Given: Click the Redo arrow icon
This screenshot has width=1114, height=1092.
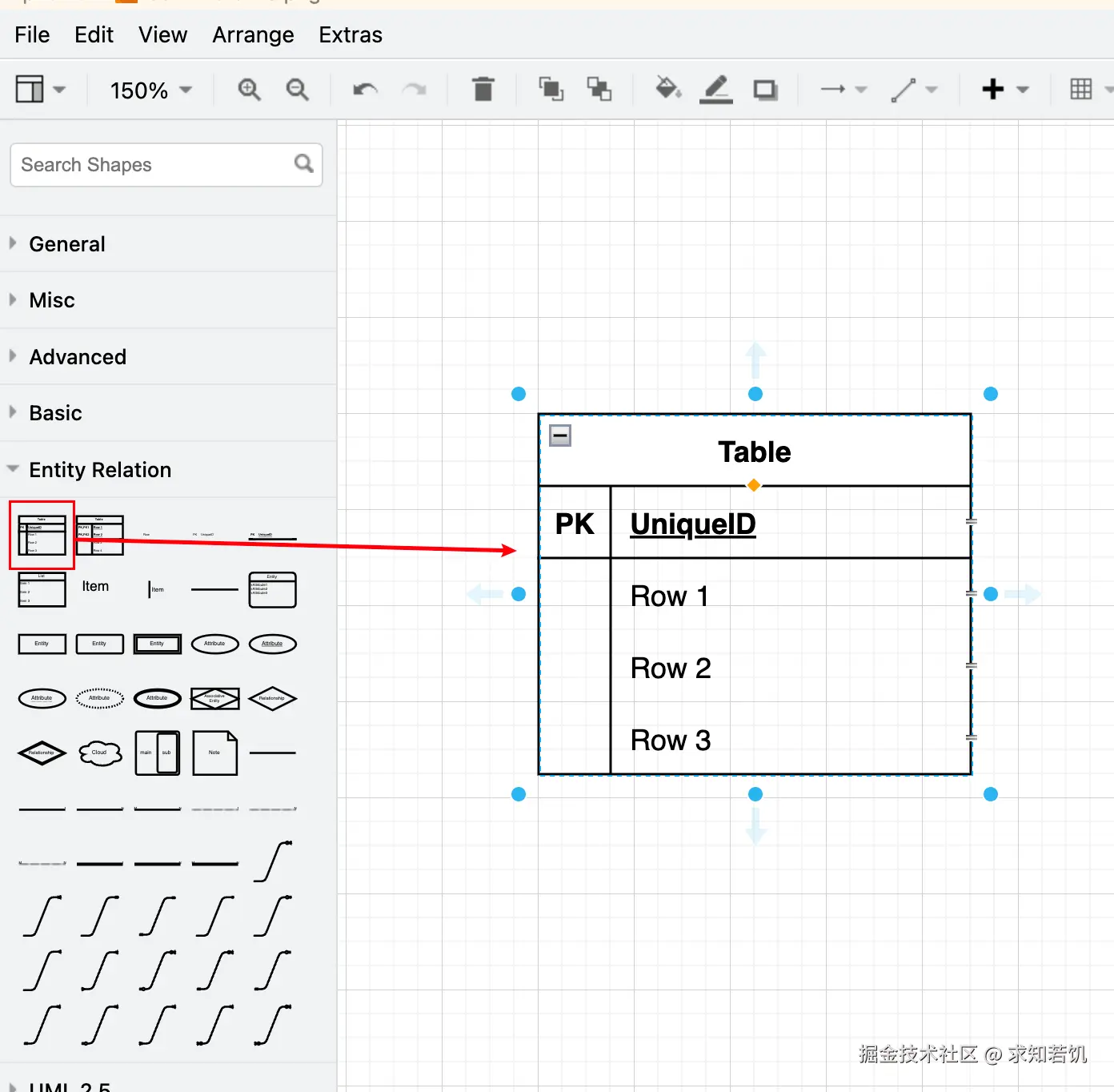Looking at the screenshot, I should tap(414, 90).
